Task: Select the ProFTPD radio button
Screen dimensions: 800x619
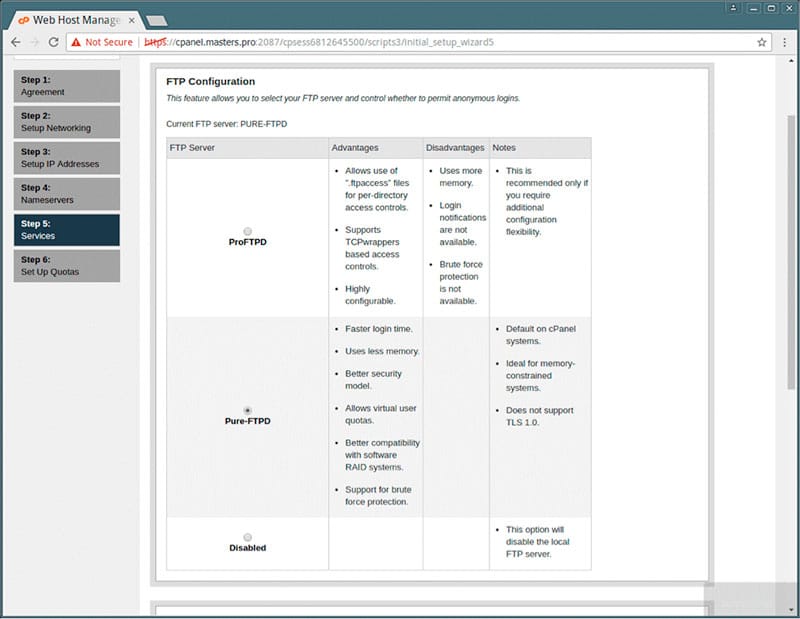Action: point(247,231)
